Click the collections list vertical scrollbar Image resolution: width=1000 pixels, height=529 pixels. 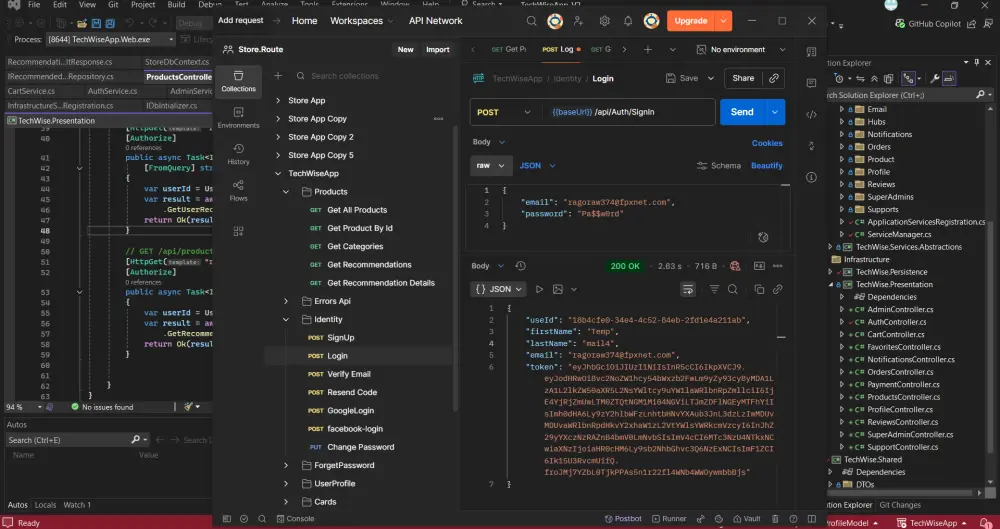tap(455, 268)
